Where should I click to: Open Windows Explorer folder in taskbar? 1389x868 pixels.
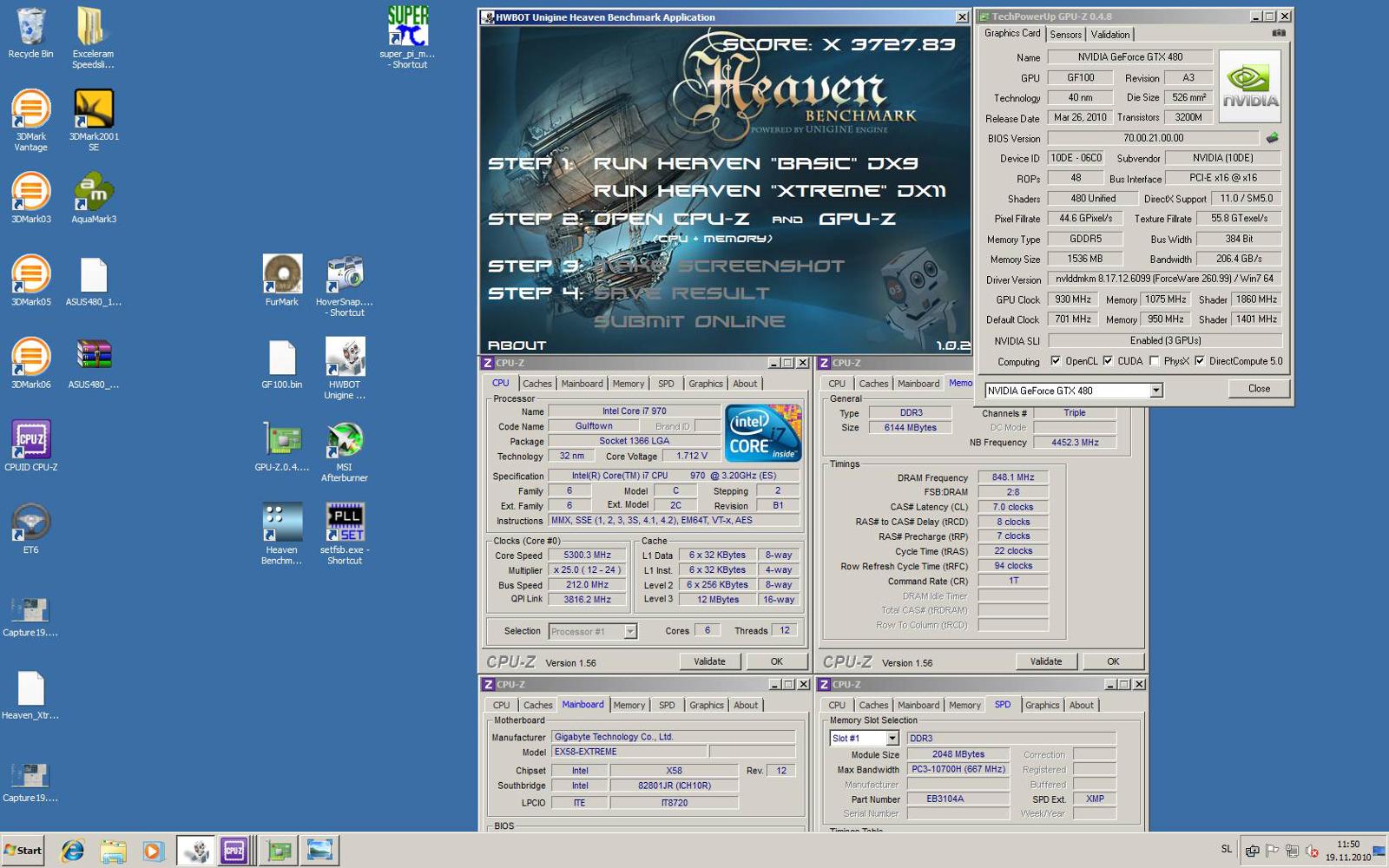113,851
